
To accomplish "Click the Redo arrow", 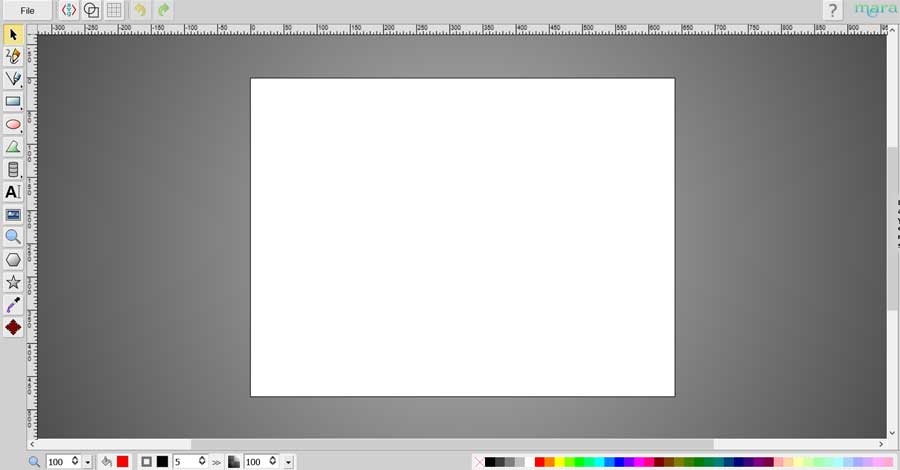I will [x=164, y=10].
